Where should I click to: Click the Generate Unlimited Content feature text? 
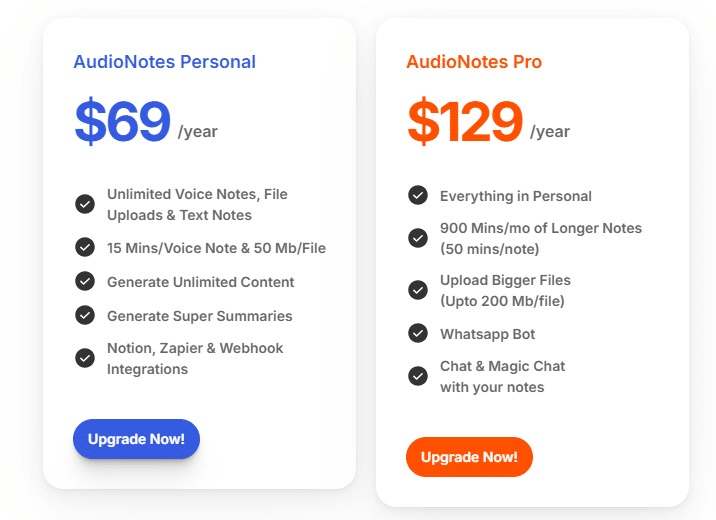200,282
